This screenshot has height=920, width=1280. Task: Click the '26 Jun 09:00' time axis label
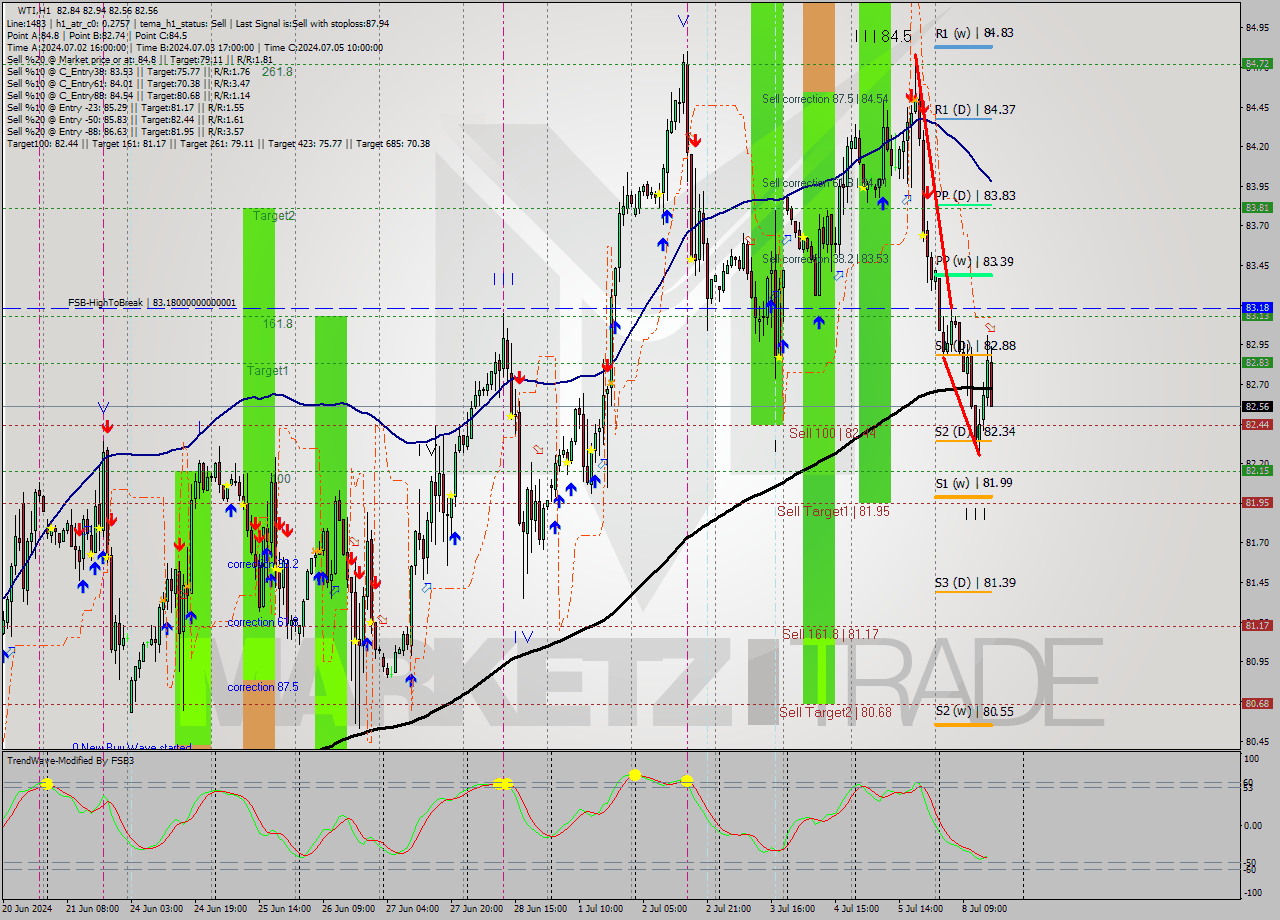pyautogui.click(x=348, y=909)
